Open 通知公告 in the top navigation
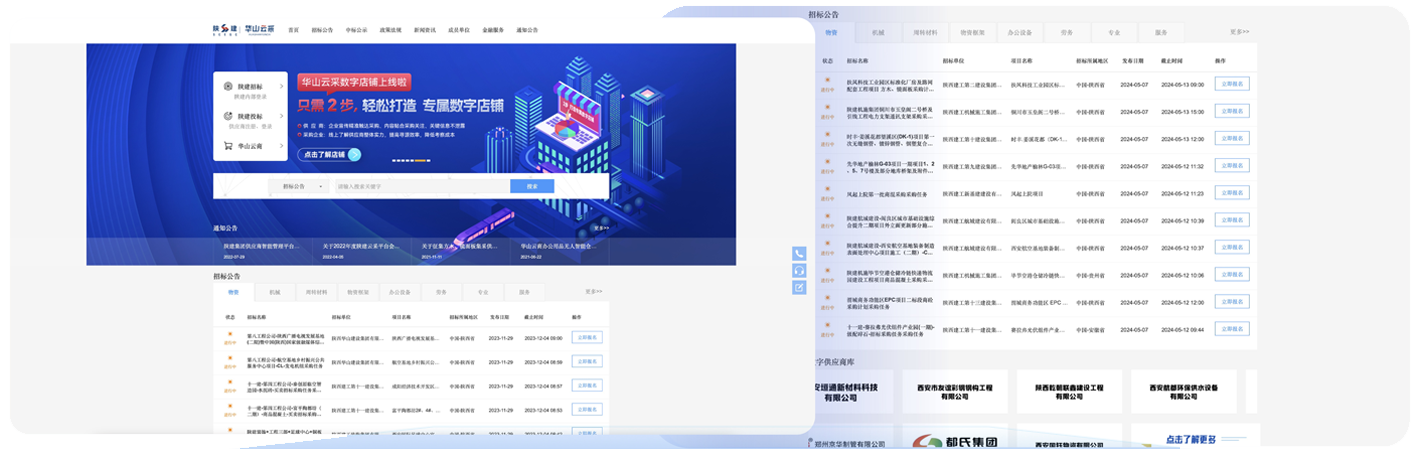Viewport: 1421px width, 466px height. point(527,31)
